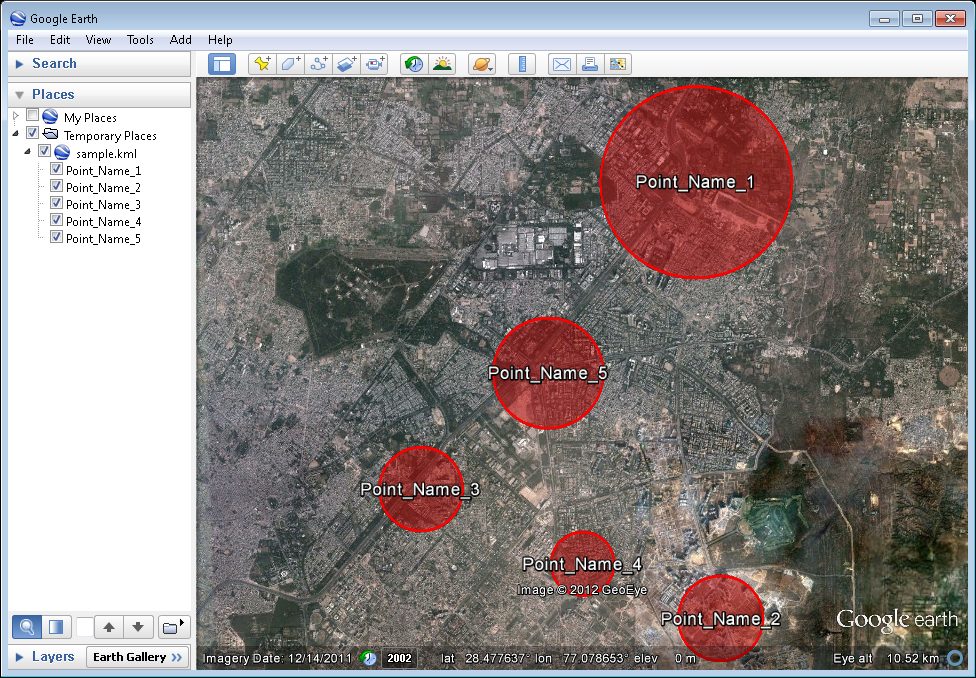Click the historical imagery clock in status bar
This screenshot has height=678, width=976.
click(x=369, y=658)
